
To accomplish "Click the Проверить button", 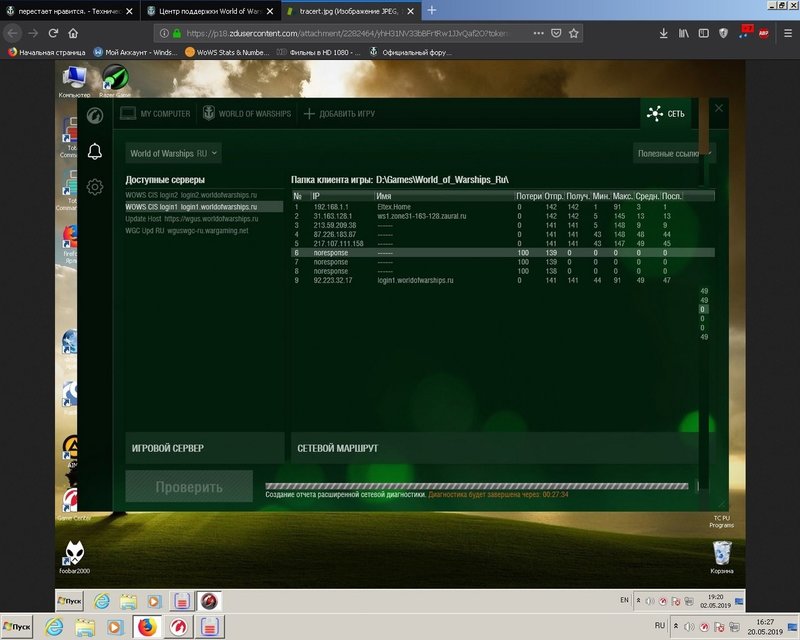I will [189, 487].
